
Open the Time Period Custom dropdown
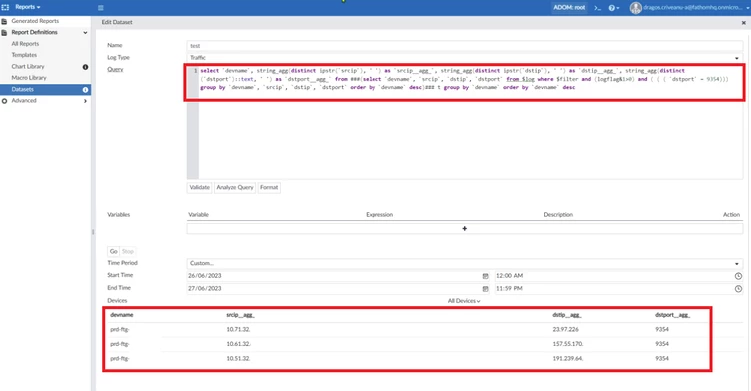[465, 263]
